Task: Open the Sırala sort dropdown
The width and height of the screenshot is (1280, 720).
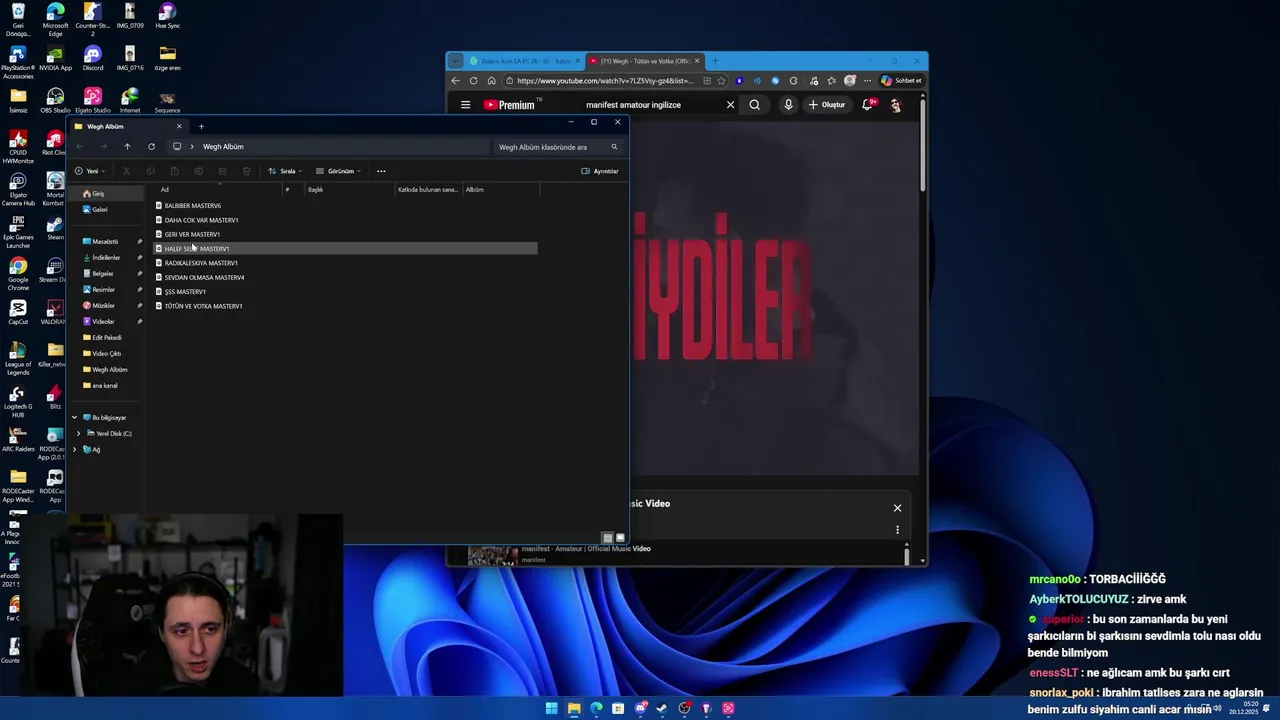Action: point(284,171)
